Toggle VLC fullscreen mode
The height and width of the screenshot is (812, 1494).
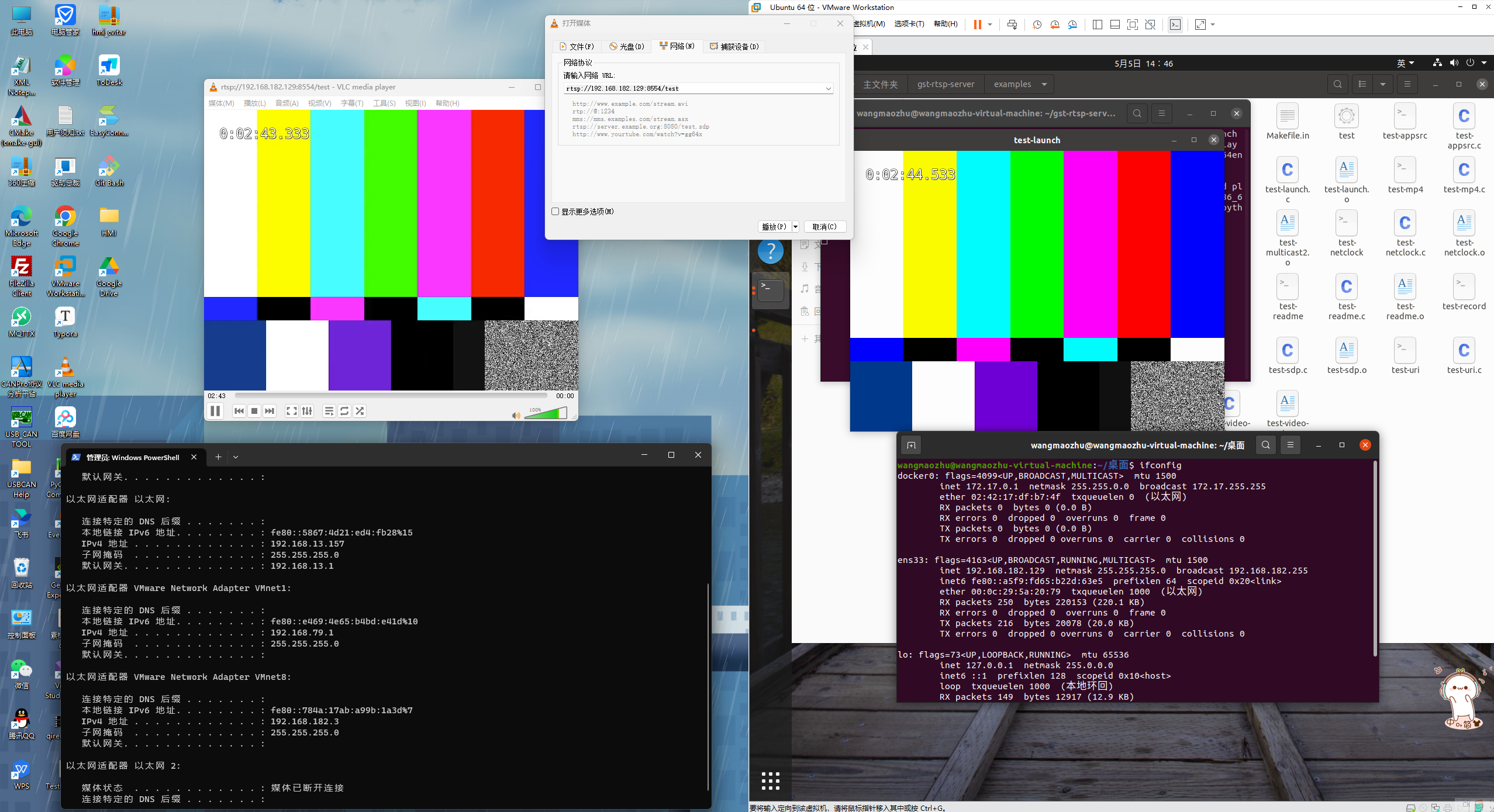291,411
